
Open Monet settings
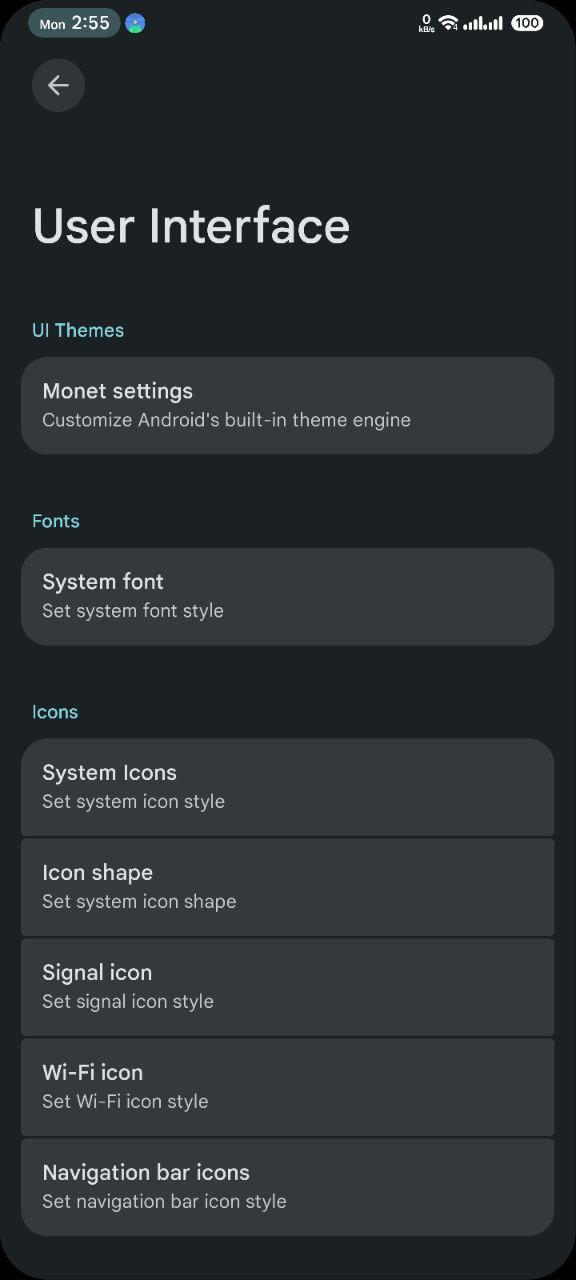[288, 405]
